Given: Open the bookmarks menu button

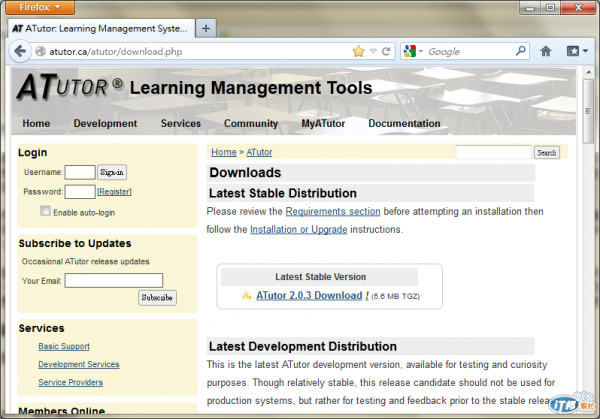Looking at the screenshot, I should [577, 51].
